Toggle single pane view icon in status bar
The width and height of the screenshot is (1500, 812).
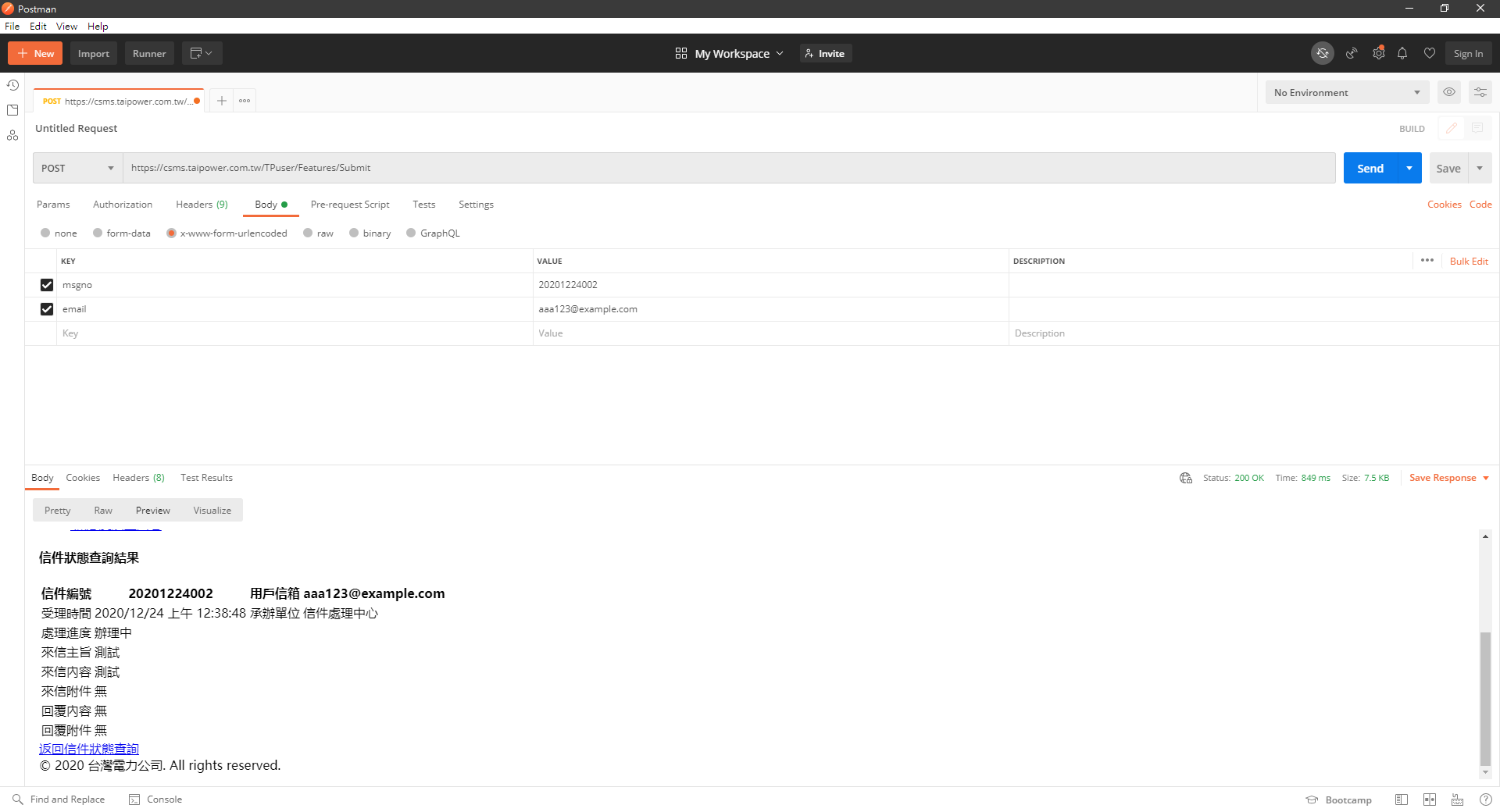tap(1402, 800)
